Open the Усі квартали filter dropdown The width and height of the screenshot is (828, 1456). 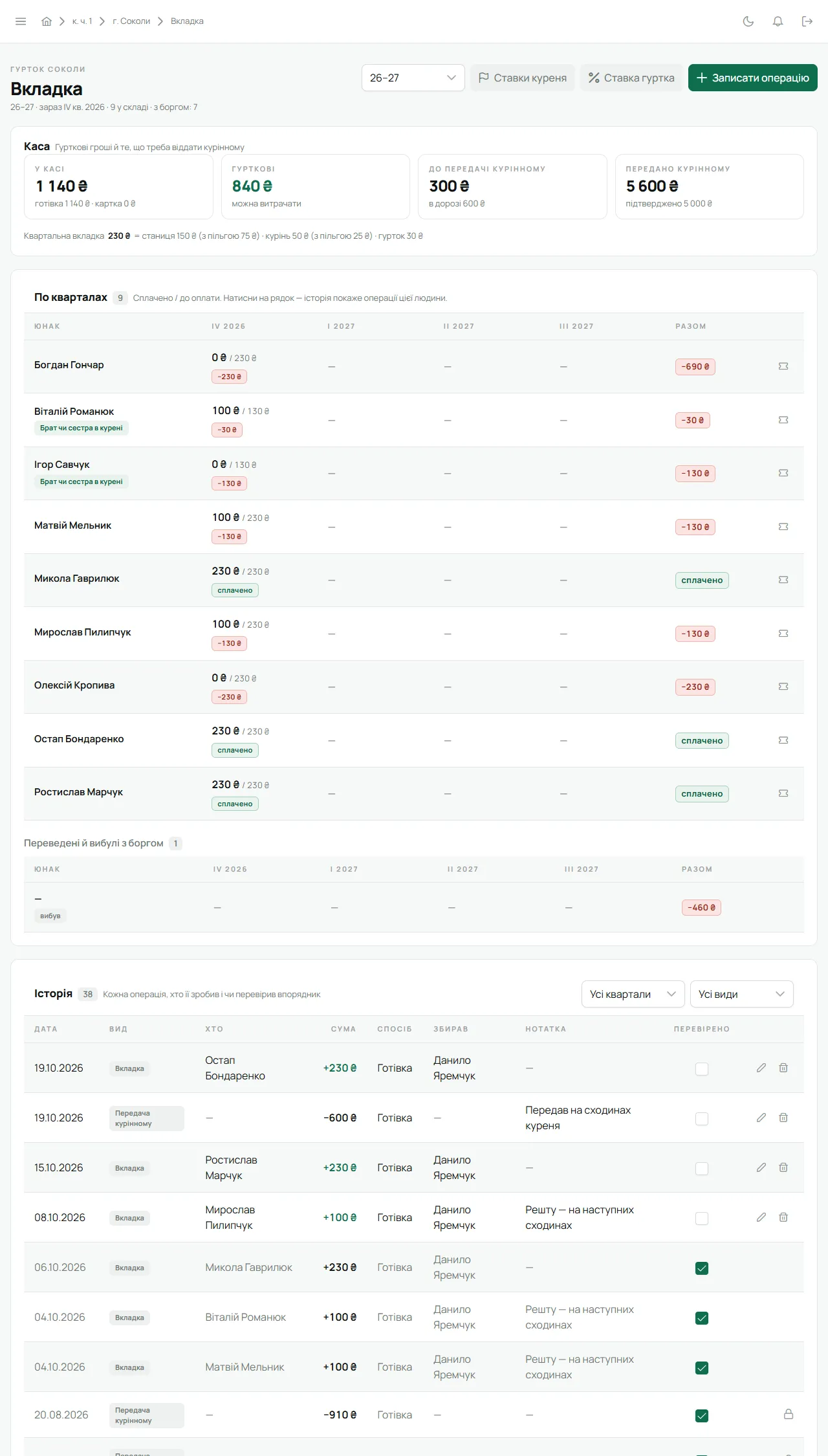click(633, 994)
